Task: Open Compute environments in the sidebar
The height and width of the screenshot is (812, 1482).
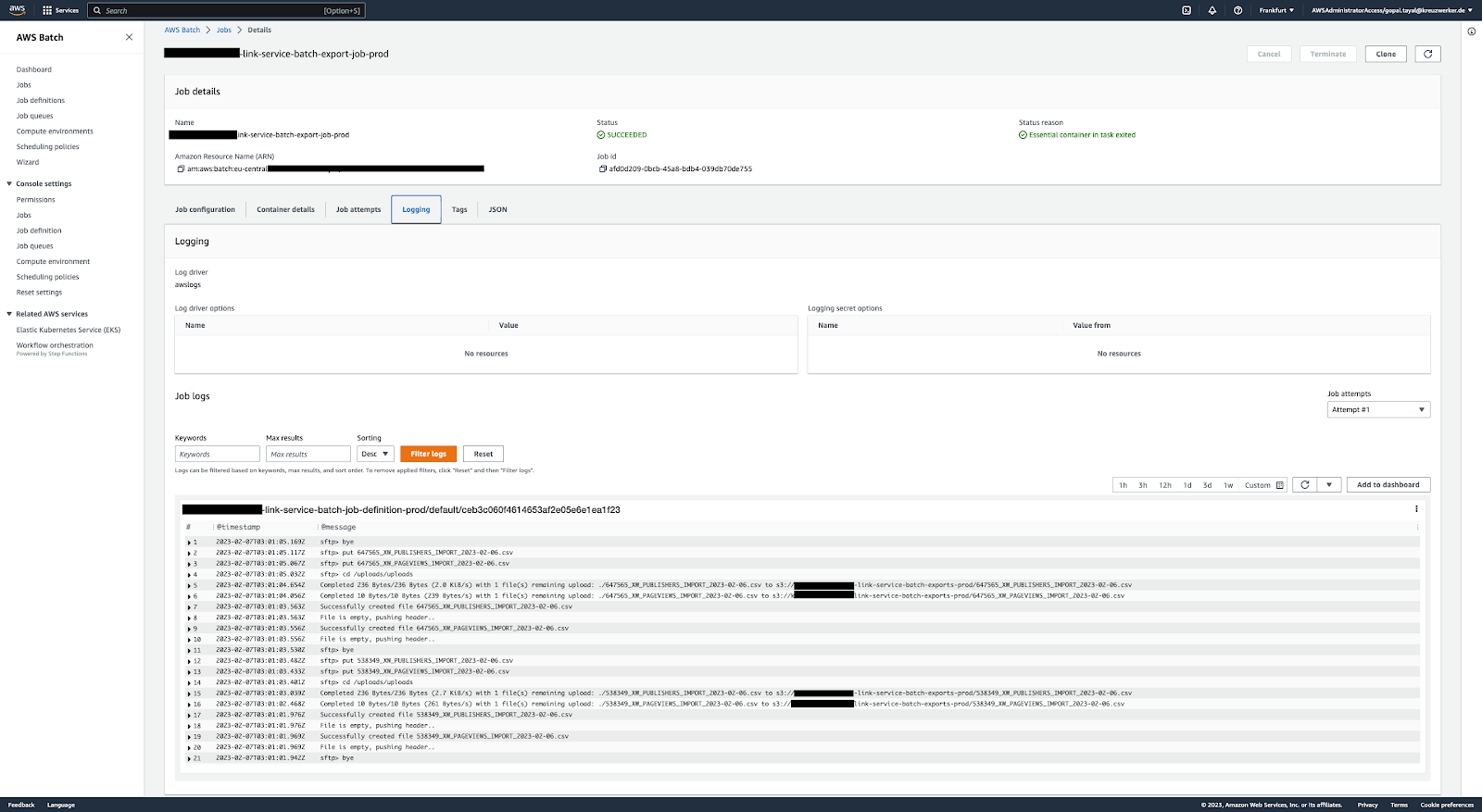Action: pyautogui.click(x=55, y=131)
